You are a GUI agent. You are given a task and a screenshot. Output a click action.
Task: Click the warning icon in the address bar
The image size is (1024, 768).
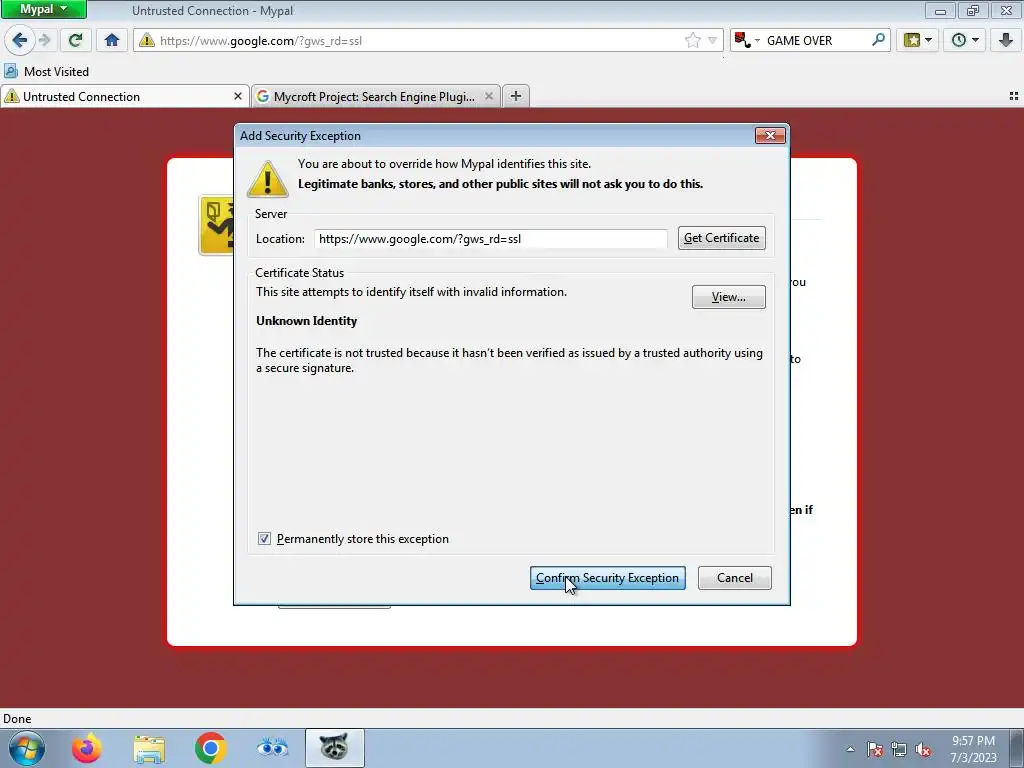point(147,40)
